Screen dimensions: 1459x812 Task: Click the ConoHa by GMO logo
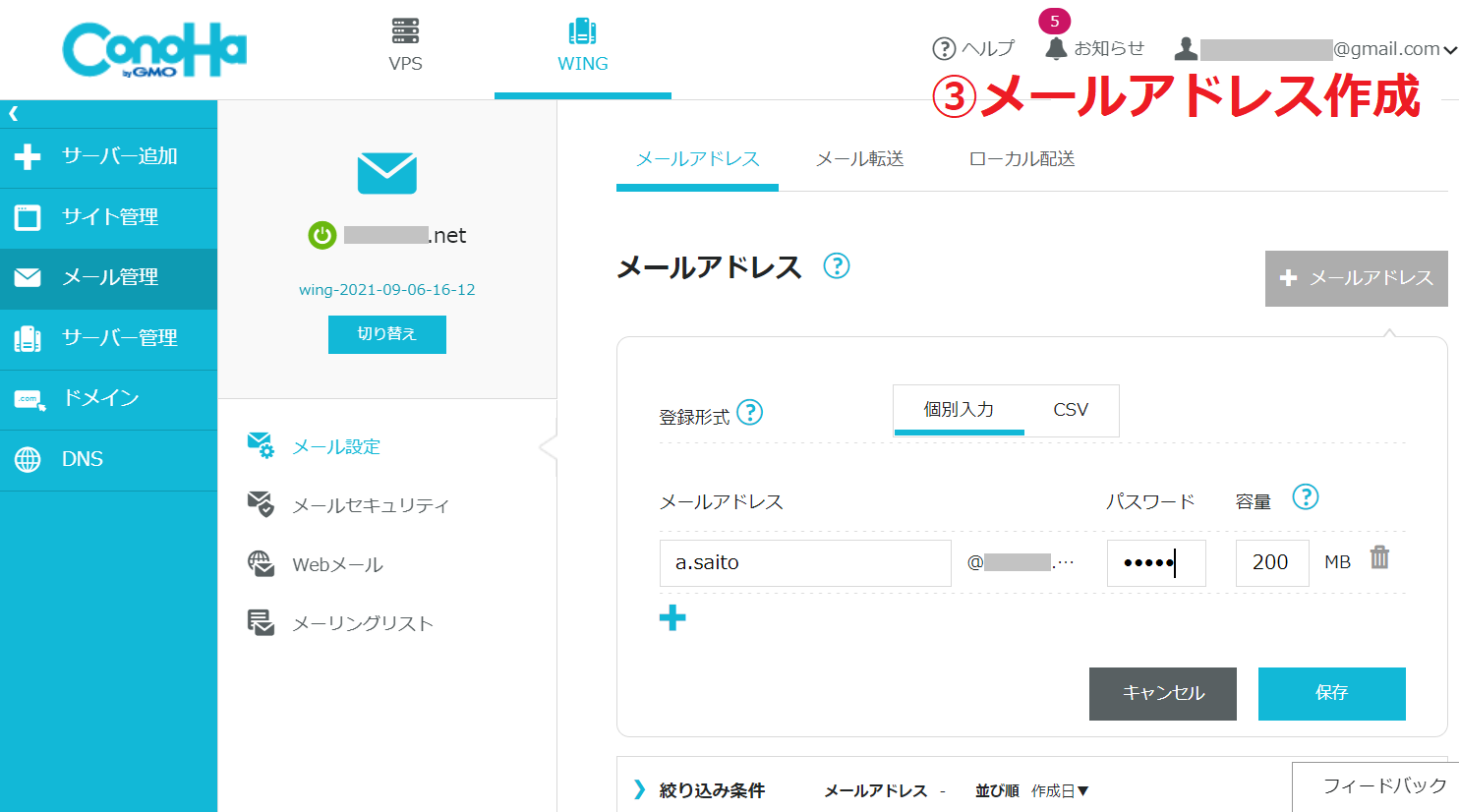[154, 50]
